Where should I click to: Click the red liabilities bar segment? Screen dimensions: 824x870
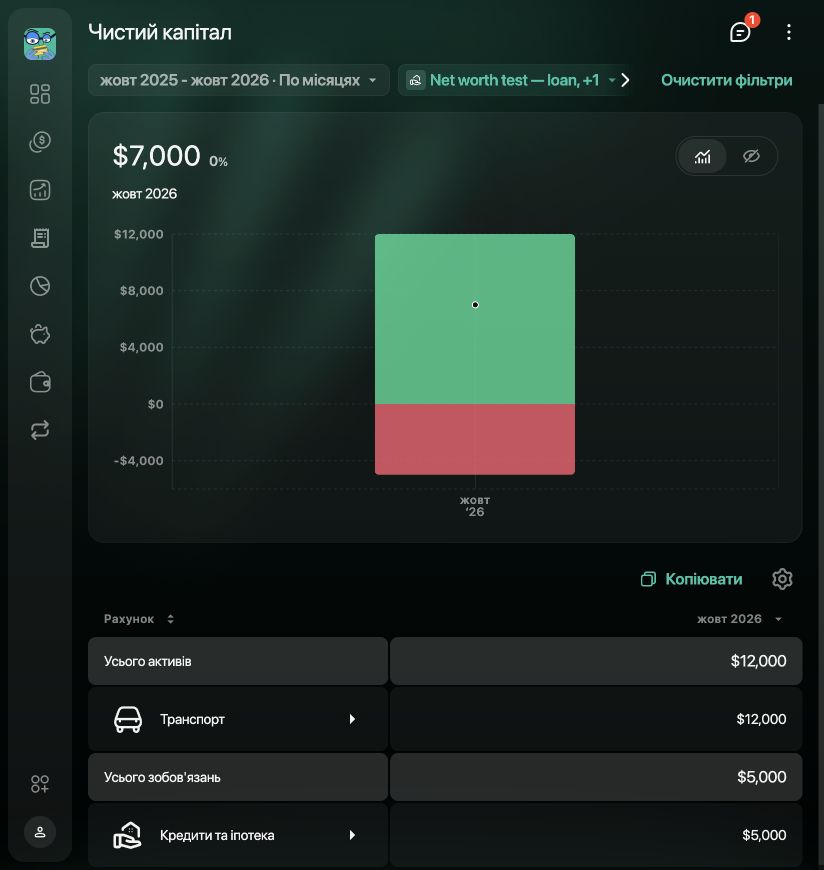[x=475, y=439]
